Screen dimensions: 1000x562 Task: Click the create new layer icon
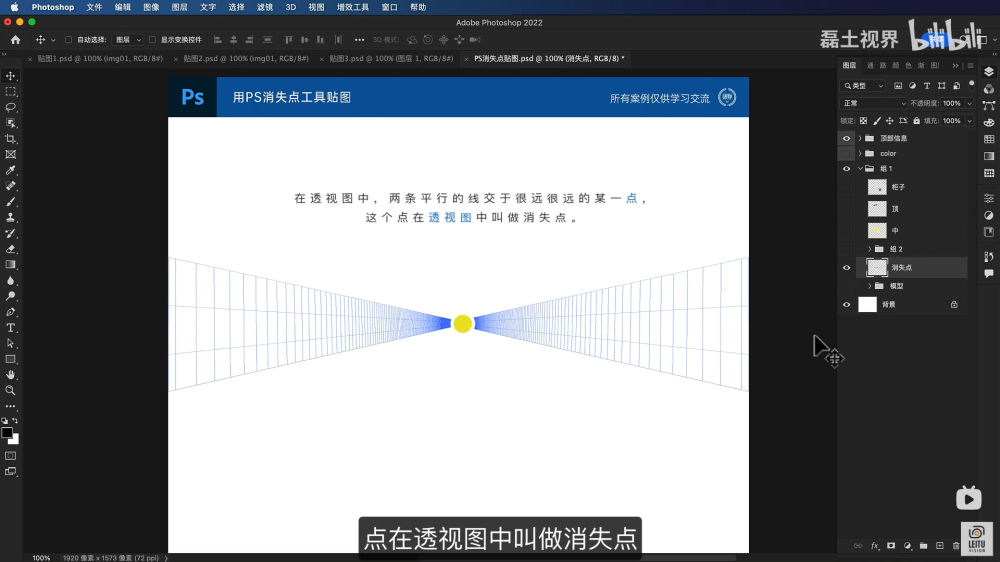click(x=939, y=546)
